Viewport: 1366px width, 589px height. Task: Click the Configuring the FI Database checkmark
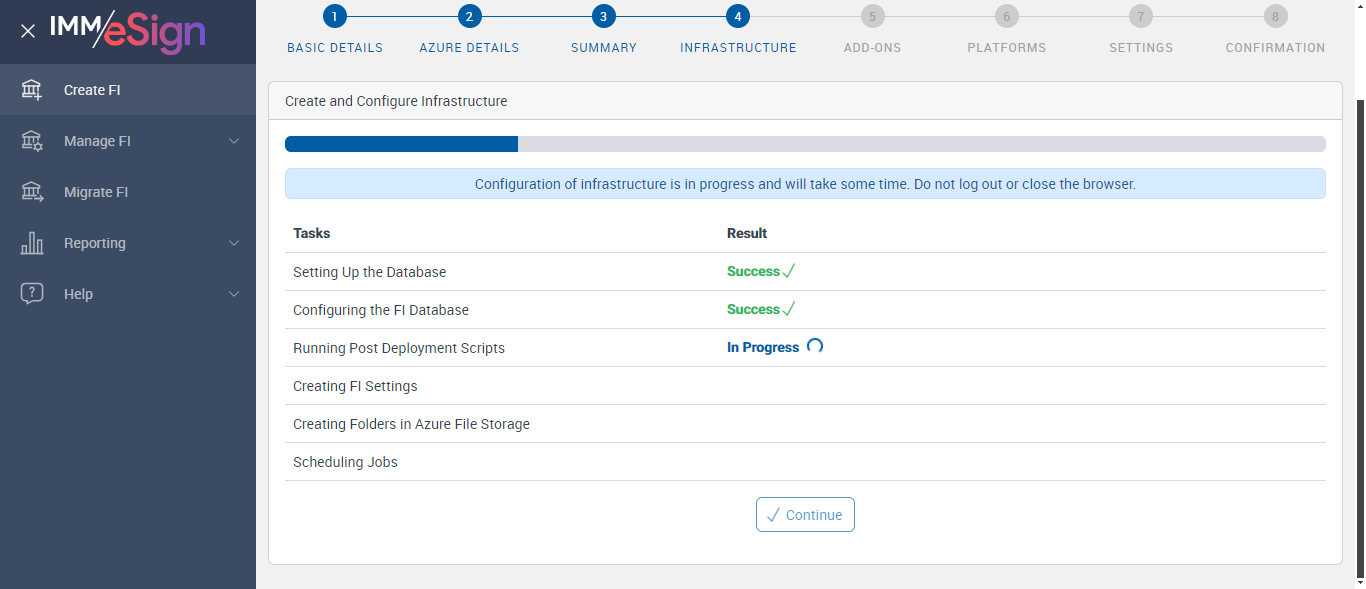(789, 309)
